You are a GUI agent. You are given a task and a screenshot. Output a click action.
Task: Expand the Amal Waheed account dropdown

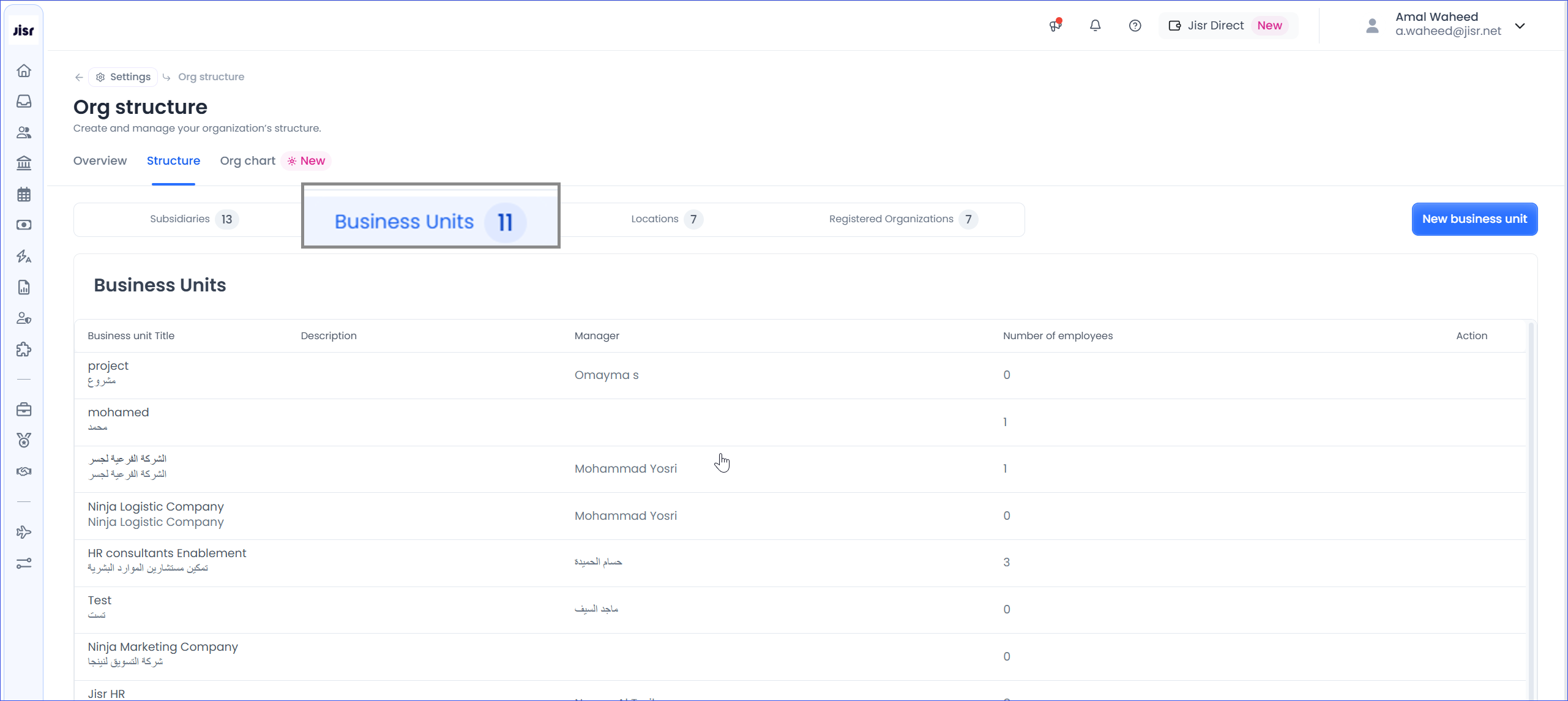pyautogui.click(x=1520, y=26)
